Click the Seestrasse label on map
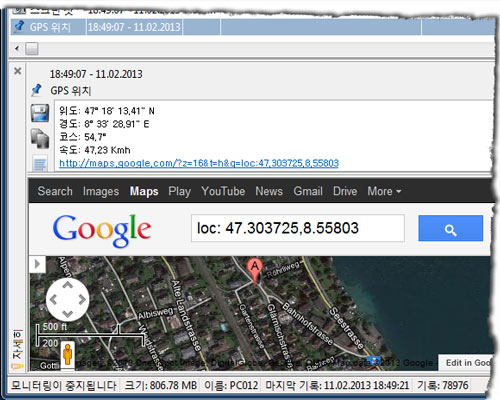500x400 pixels. tap(346, 328)
